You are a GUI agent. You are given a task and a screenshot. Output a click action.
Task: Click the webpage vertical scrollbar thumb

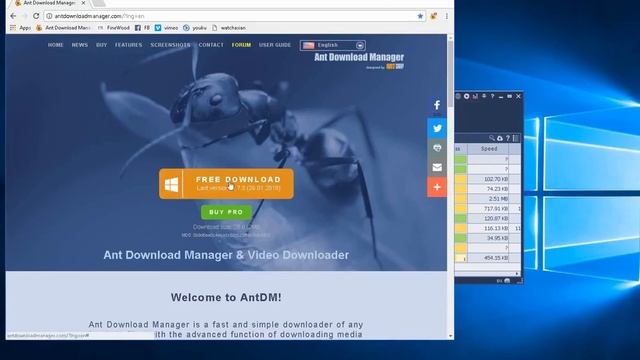tap(451, 73)
